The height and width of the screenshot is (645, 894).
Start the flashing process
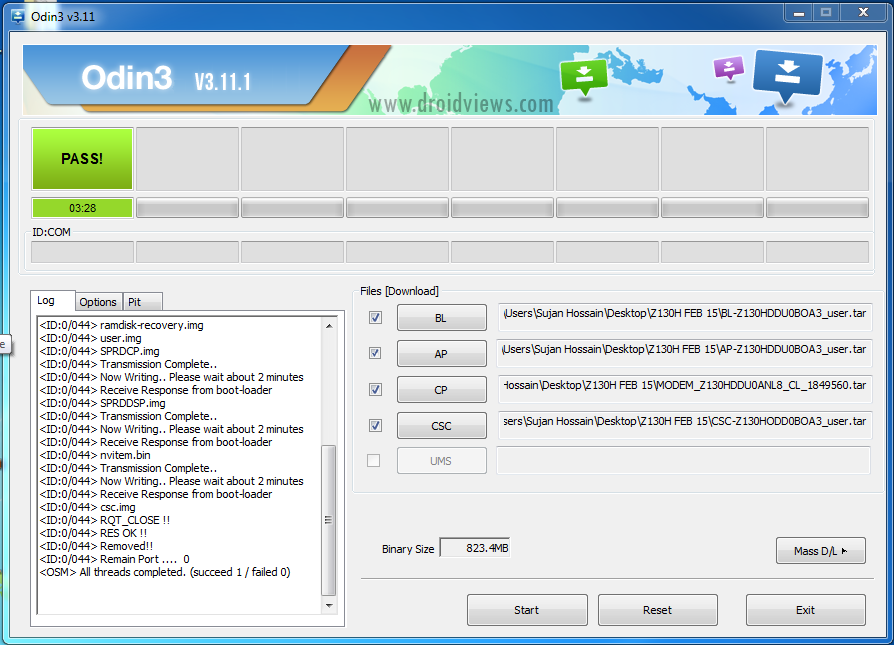527,610
